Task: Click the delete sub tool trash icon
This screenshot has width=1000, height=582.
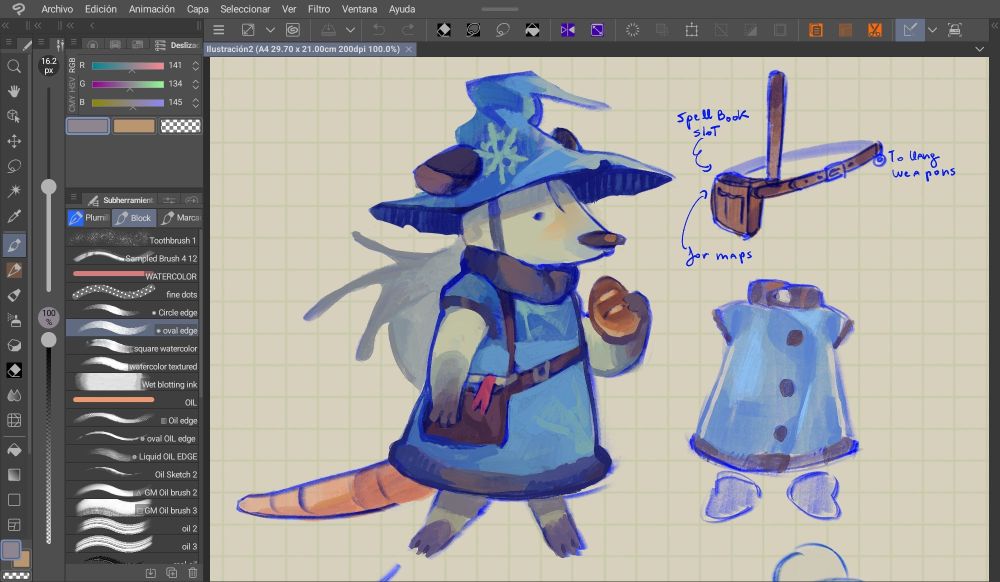Action: coord(193,573)
